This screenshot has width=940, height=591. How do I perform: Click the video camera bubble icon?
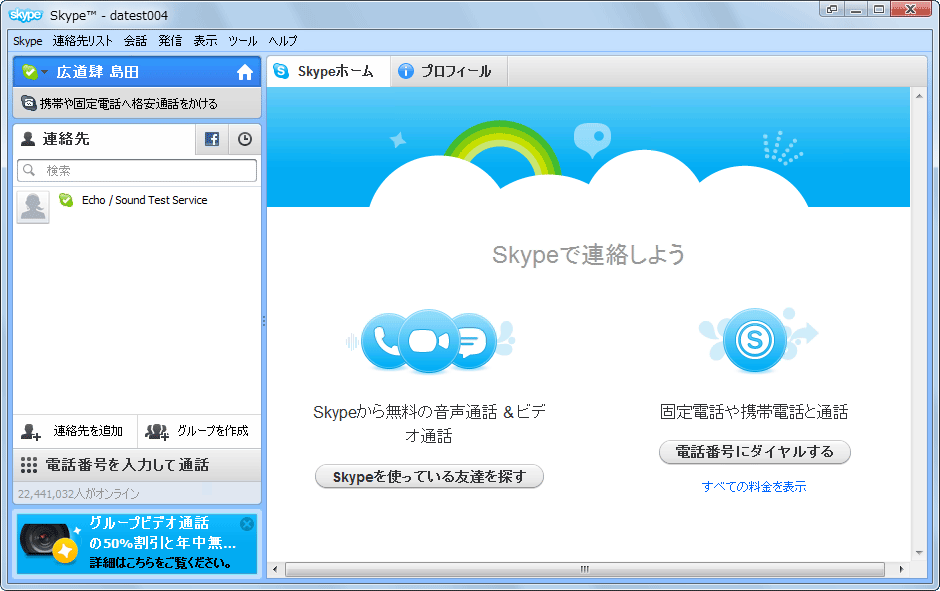pyautogui.click(x=429, y=342)
